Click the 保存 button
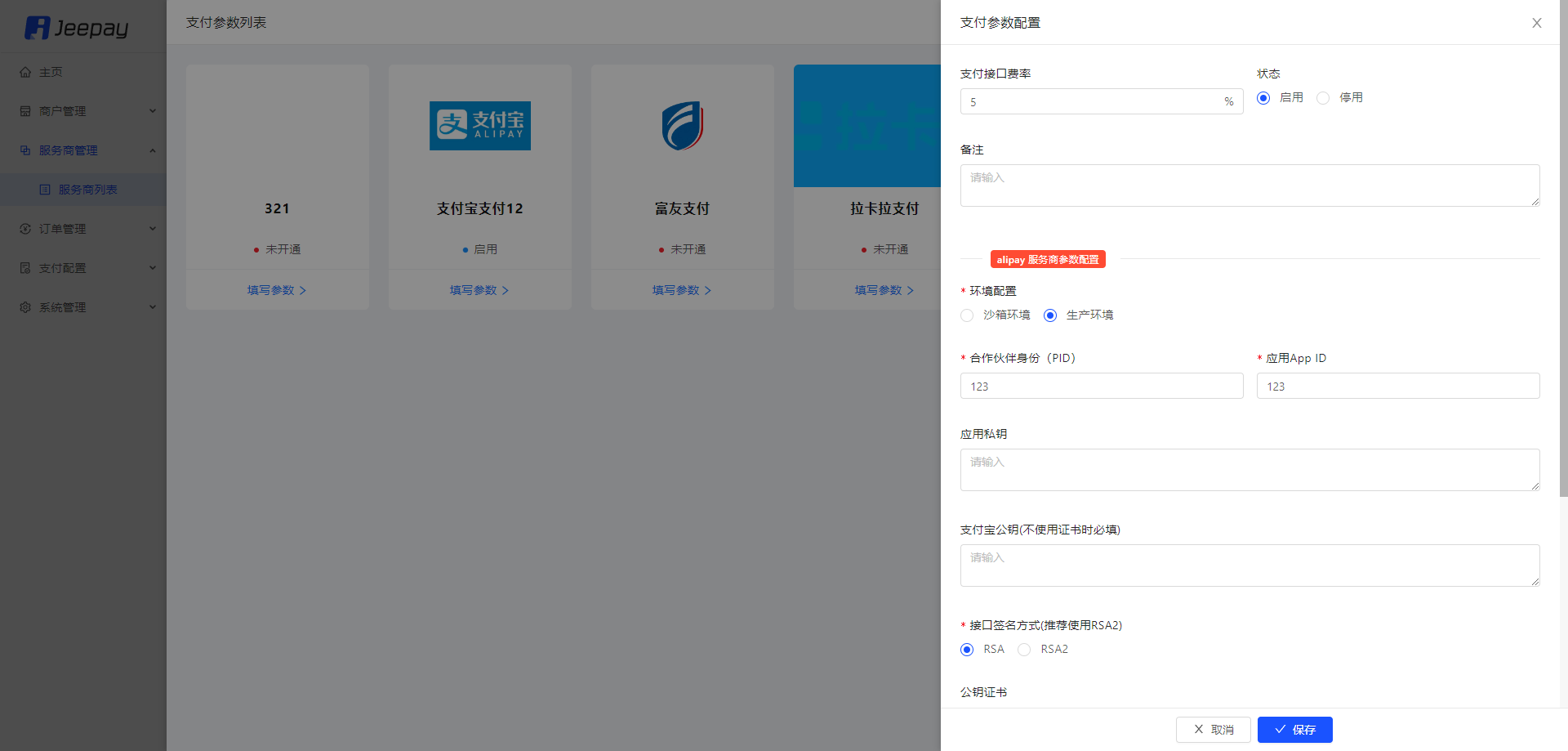Viewport: 1568px width, 751px height. [x=1295, y=730]
